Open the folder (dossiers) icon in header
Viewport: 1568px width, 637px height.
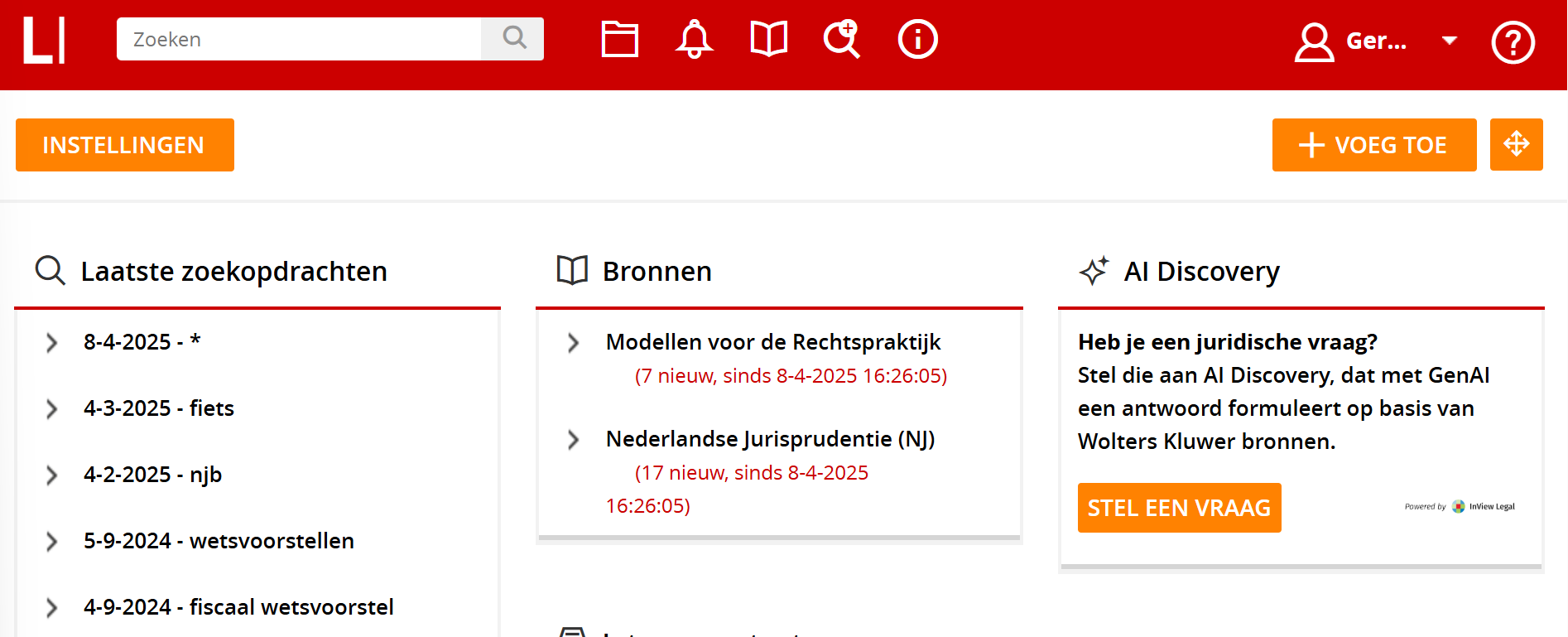pyautogui.click(x=619, y=40)
